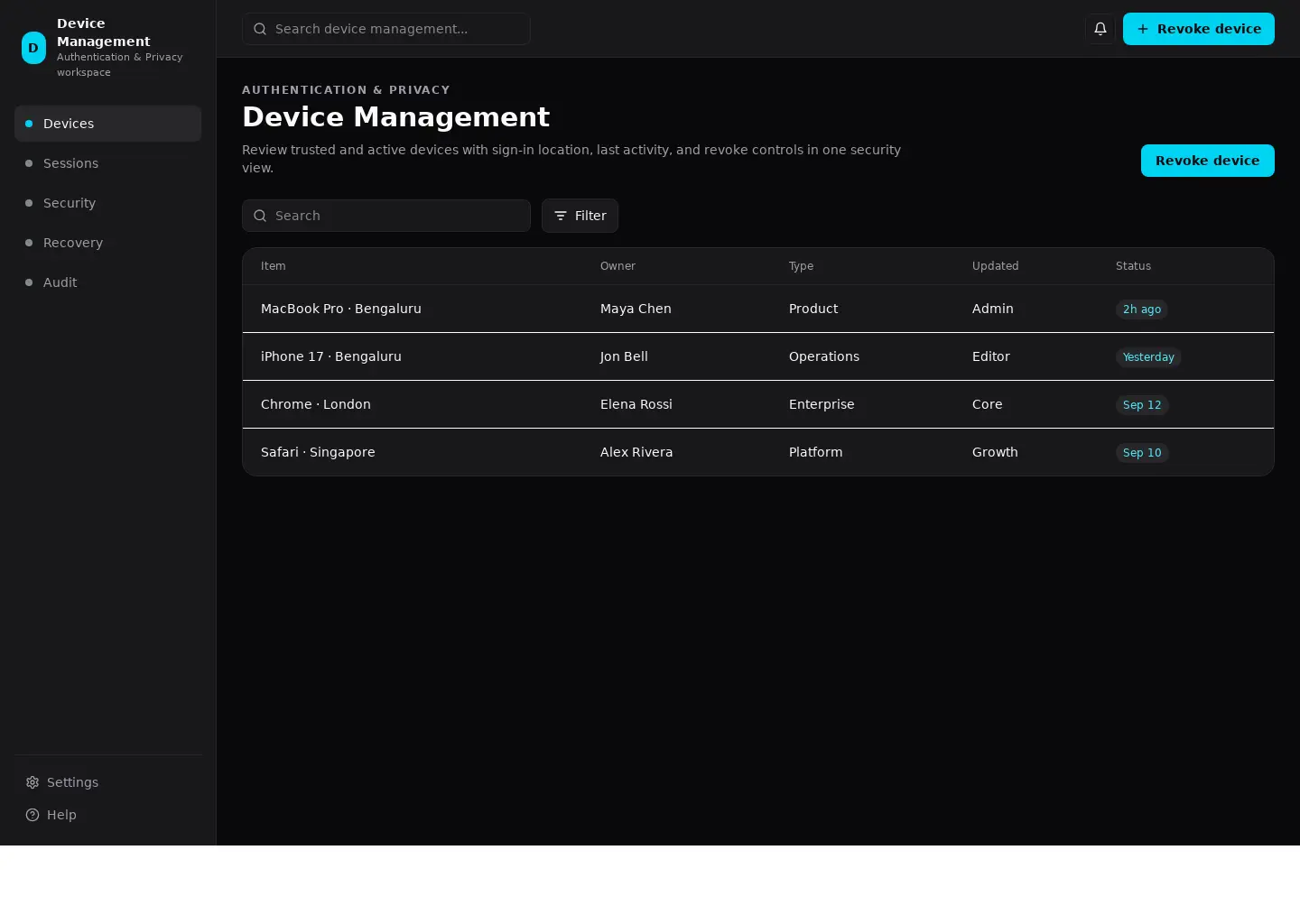Click the 2h ago status badge

pos(1142,310)
